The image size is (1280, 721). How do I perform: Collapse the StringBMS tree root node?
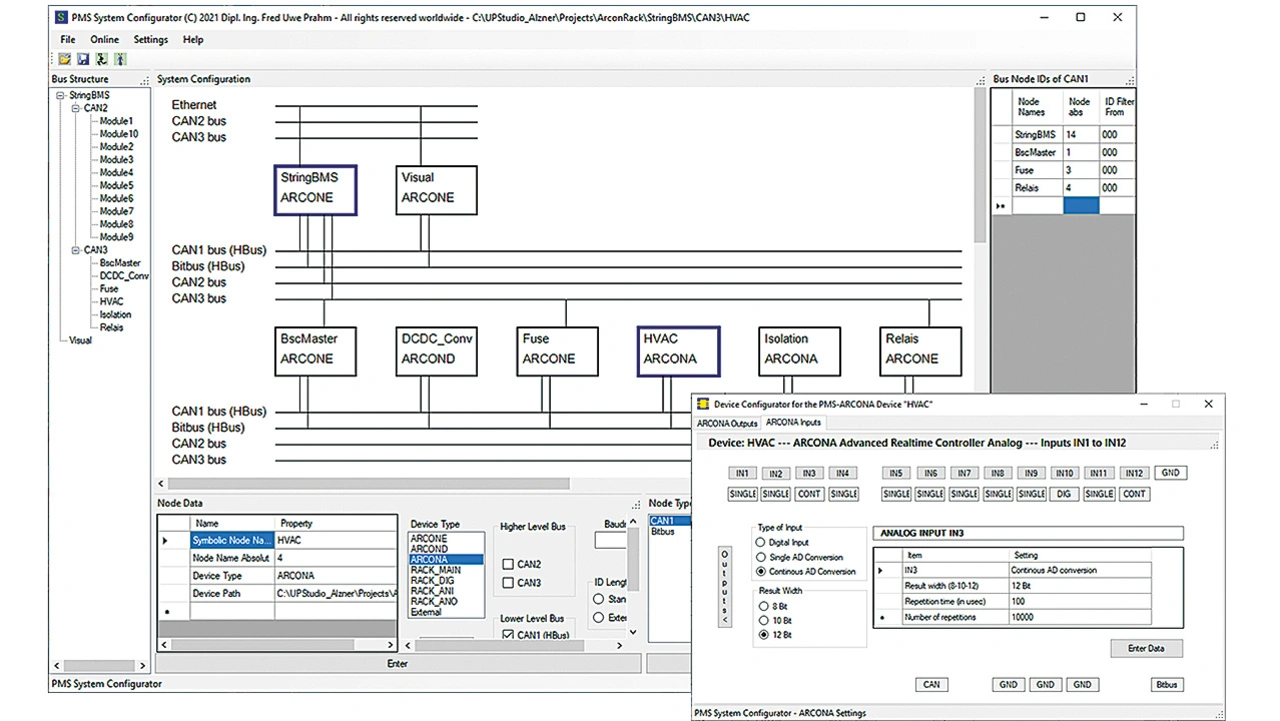pyautogui.click(x=61, y=95)
